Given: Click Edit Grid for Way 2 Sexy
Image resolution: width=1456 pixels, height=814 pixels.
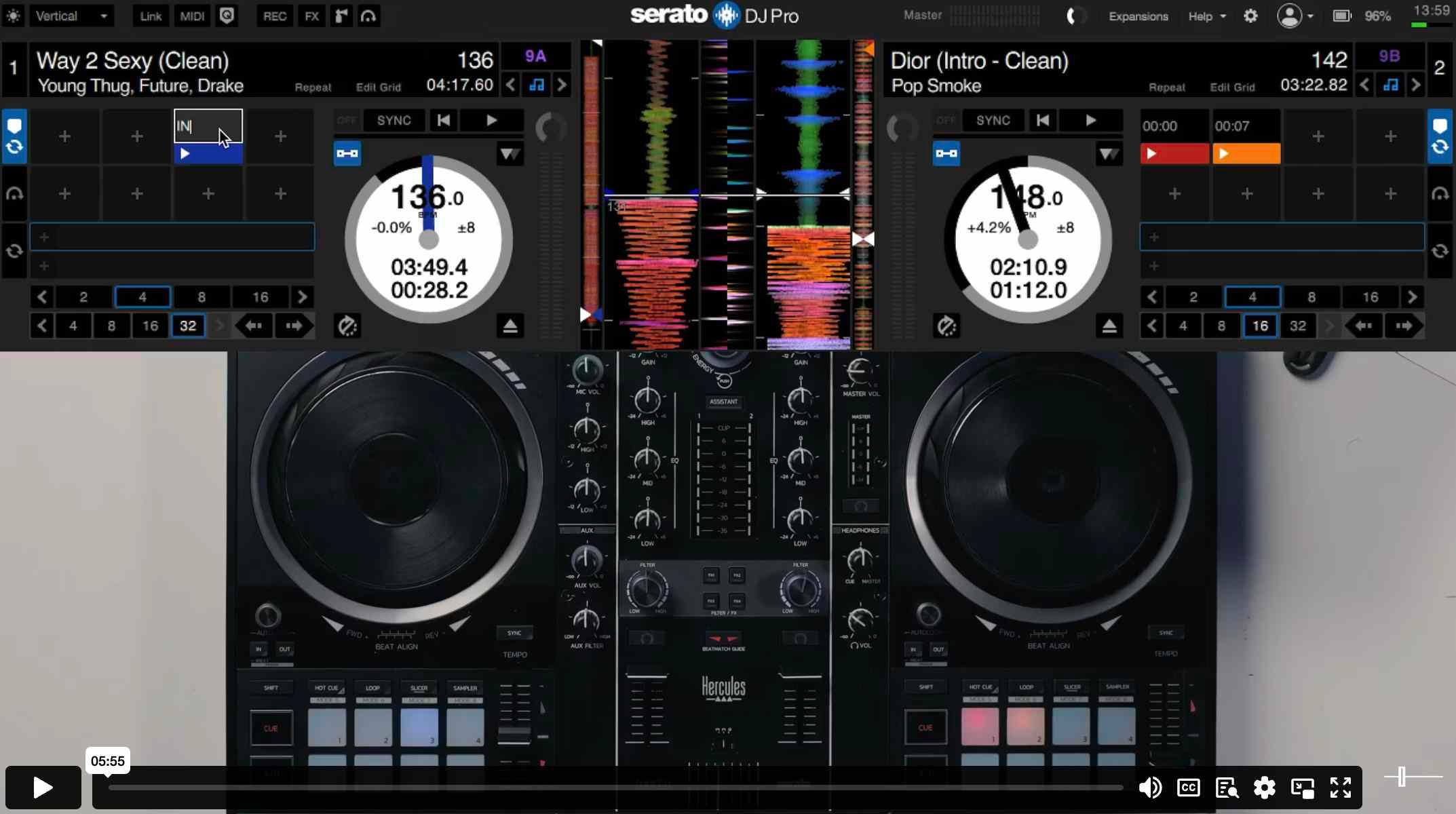Looking at the screenshot, I should point(378,87).
